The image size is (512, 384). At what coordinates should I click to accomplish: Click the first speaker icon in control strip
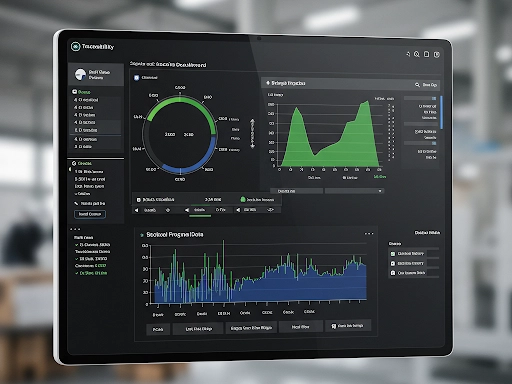pos(136,210)
